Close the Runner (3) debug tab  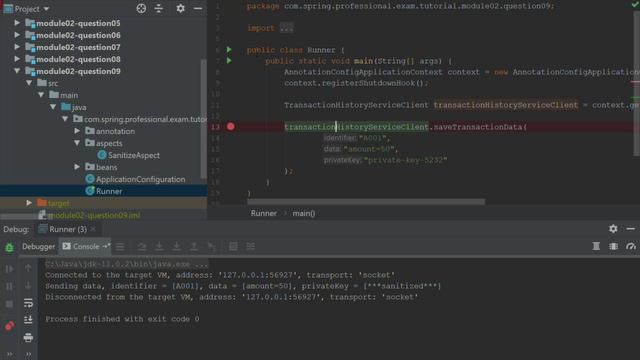coord(93,229)
